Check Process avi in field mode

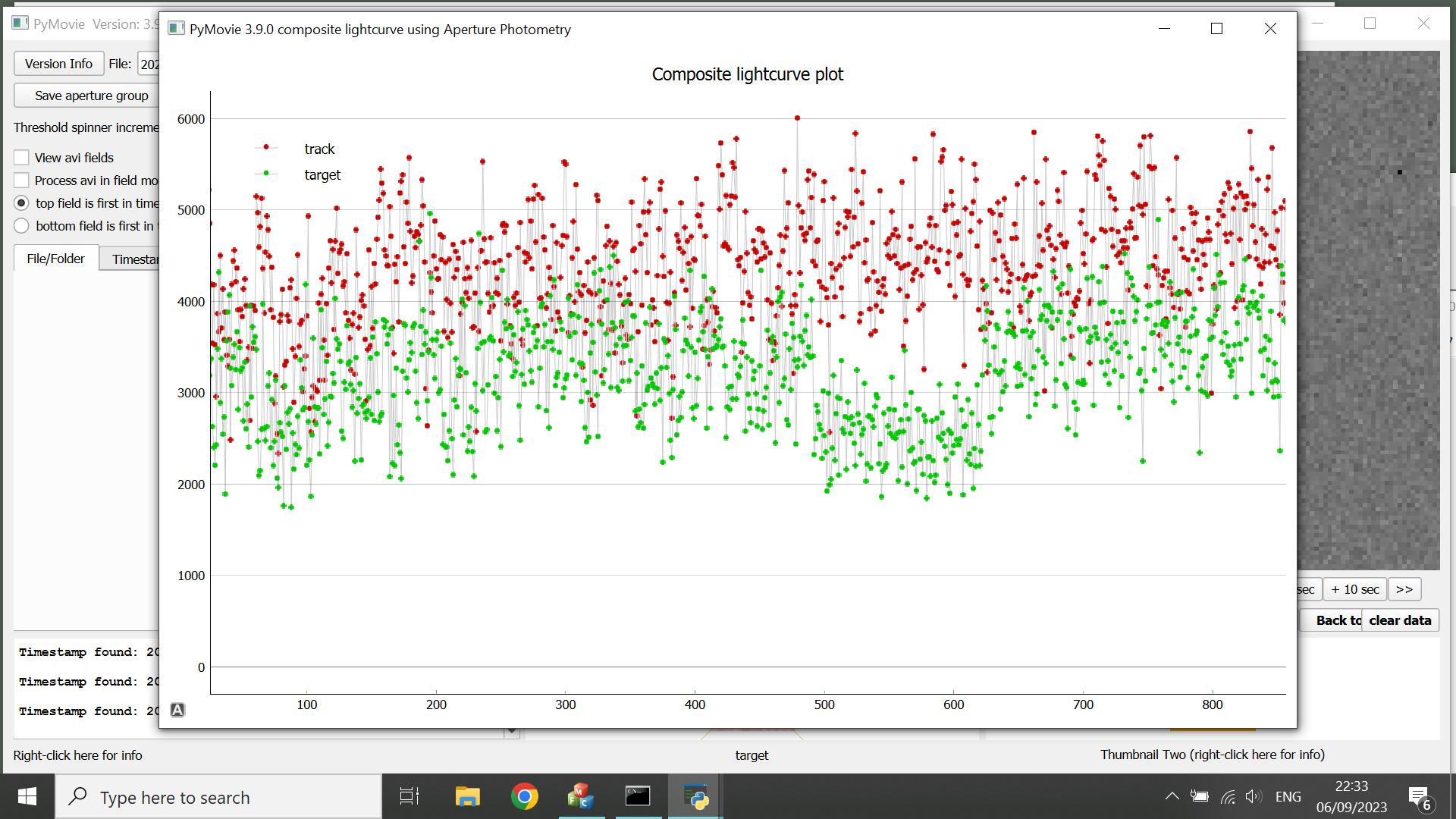coord(21,180)
